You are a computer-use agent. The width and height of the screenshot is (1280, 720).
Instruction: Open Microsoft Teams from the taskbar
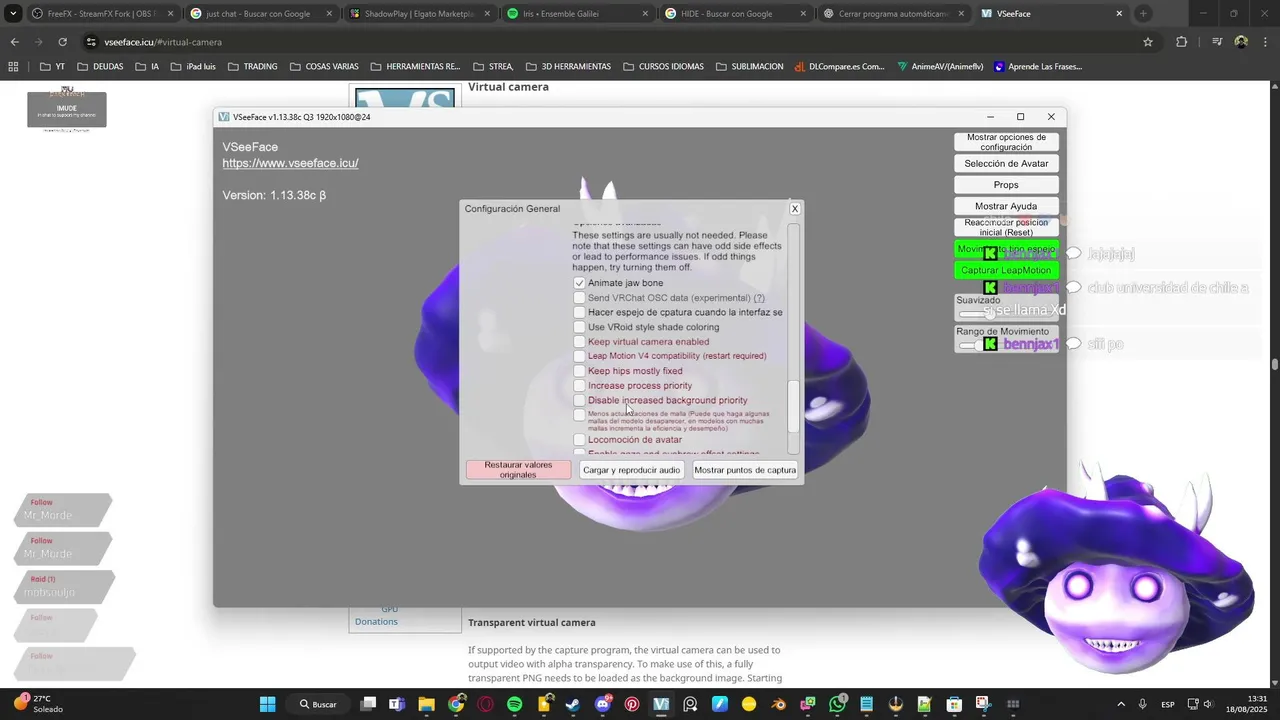(x=397, y=704)
